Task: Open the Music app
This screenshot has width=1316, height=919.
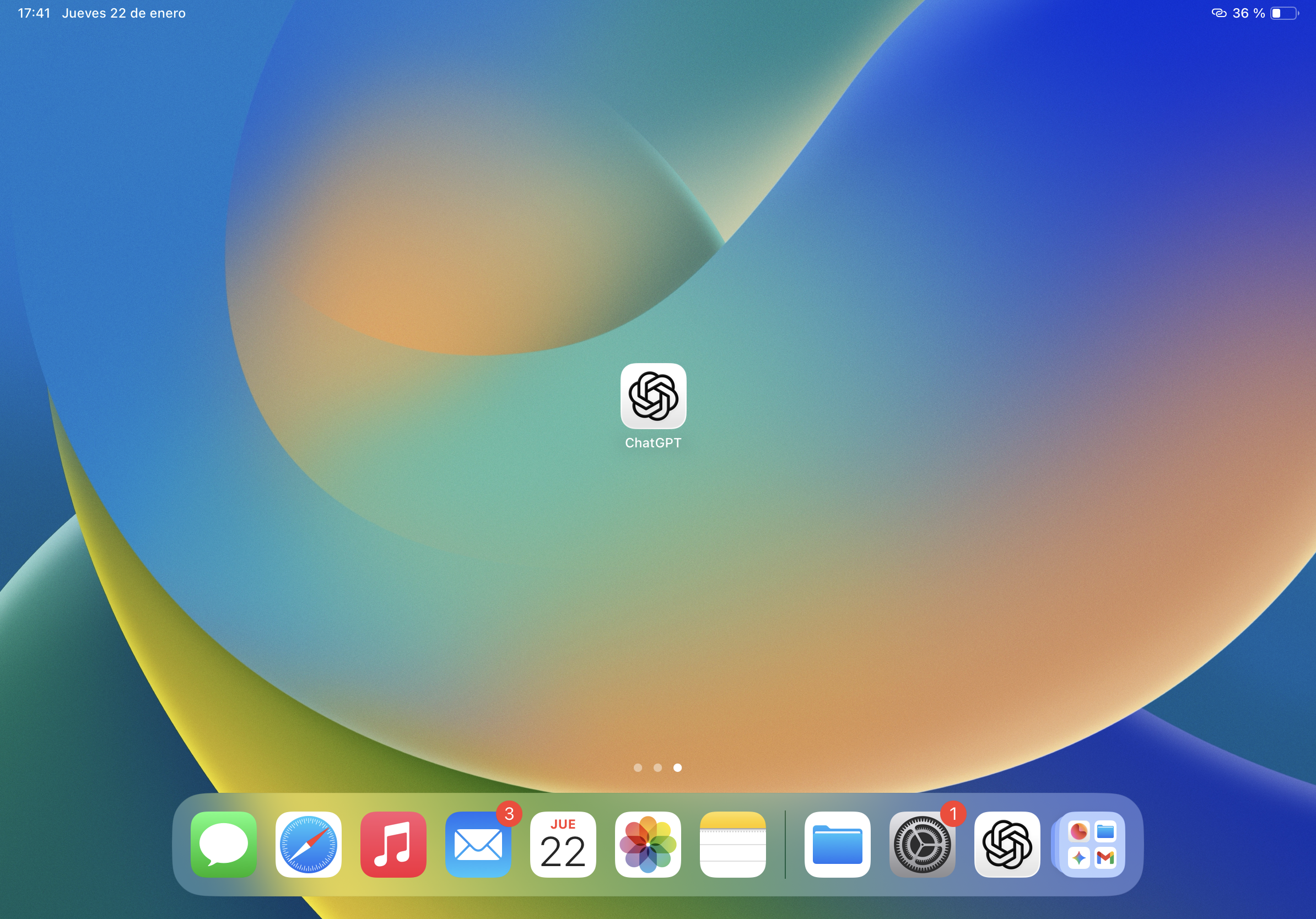Action: click(x=393, y=844)
